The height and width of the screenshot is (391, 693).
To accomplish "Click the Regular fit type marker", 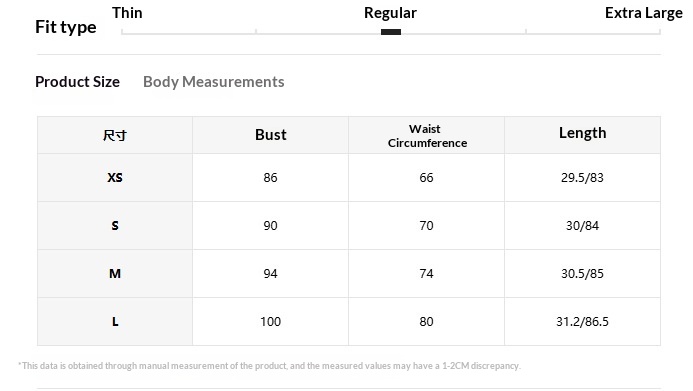I will tap(391, 32).
